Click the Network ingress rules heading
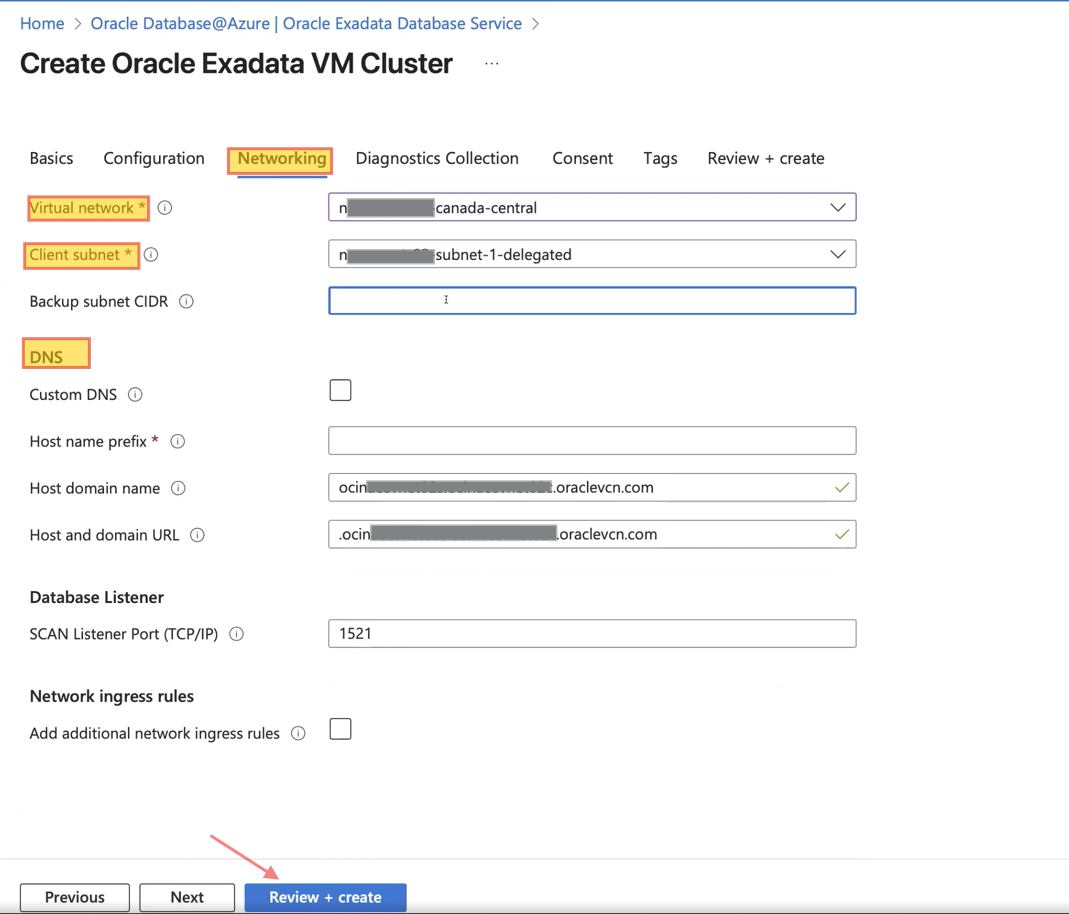The height and width of the screenshot is (914, 1069). pyautogui.click(x=112, y=696)
